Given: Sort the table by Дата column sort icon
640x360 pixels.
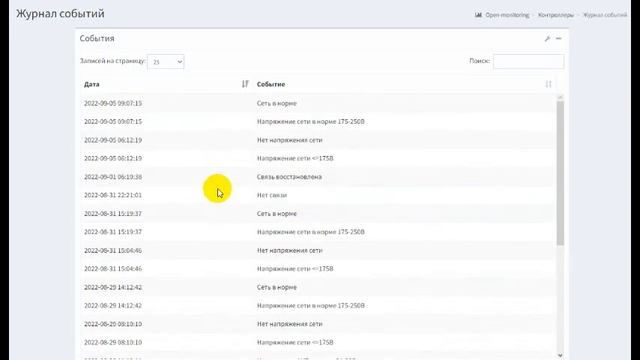Looking at the screenshot, I should click(245, 84).
